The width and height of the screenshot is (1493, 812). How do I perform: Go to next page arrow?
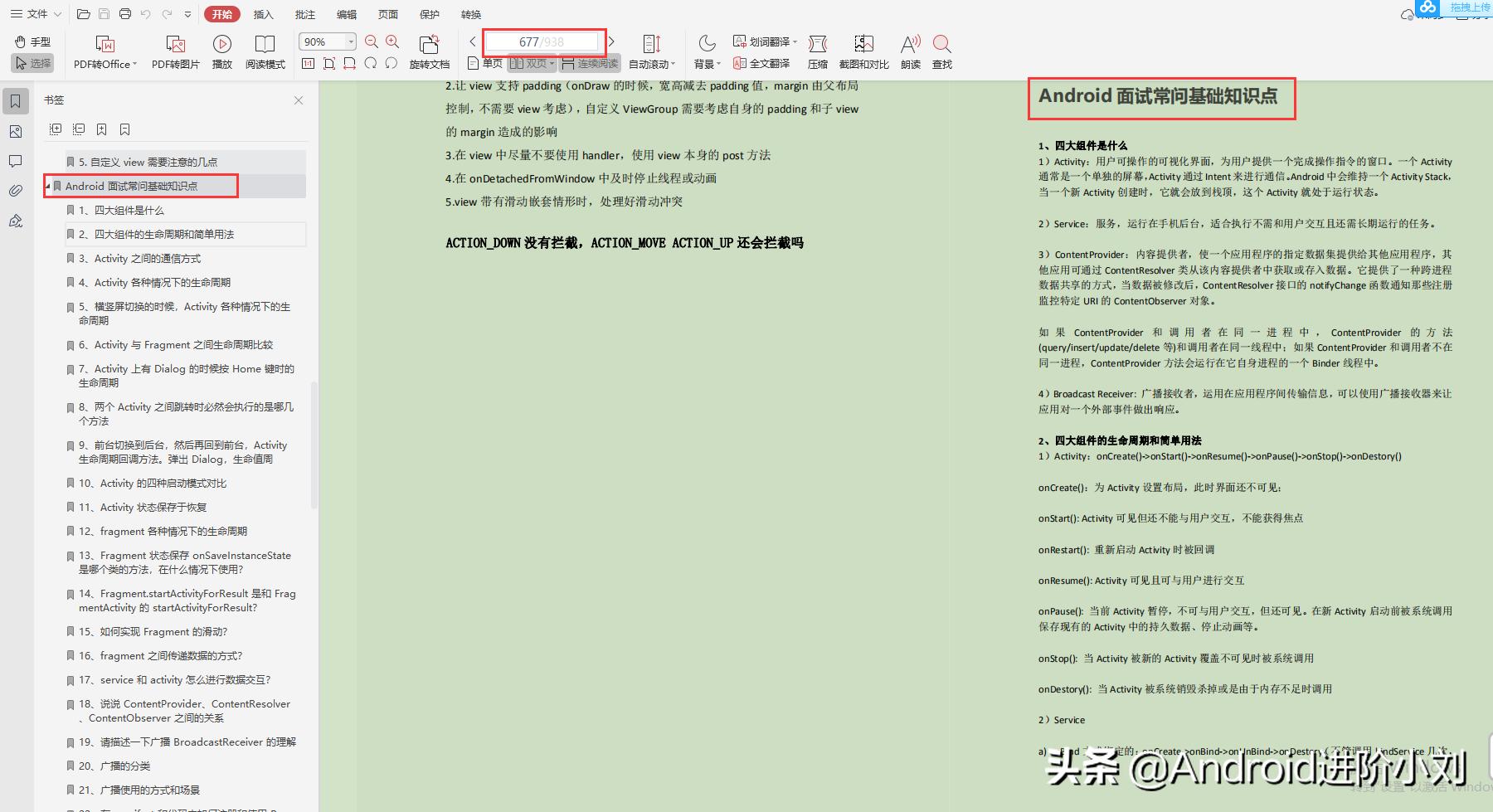click(x=611, y=41)
